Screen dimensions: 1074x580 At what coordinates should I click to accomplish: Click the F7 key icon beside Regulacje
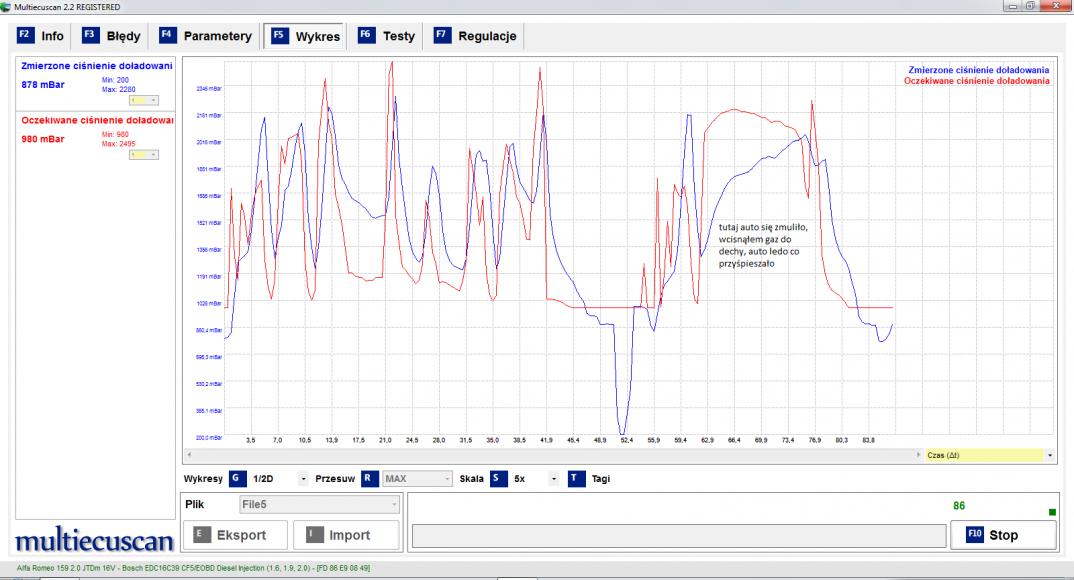(441, 36)
